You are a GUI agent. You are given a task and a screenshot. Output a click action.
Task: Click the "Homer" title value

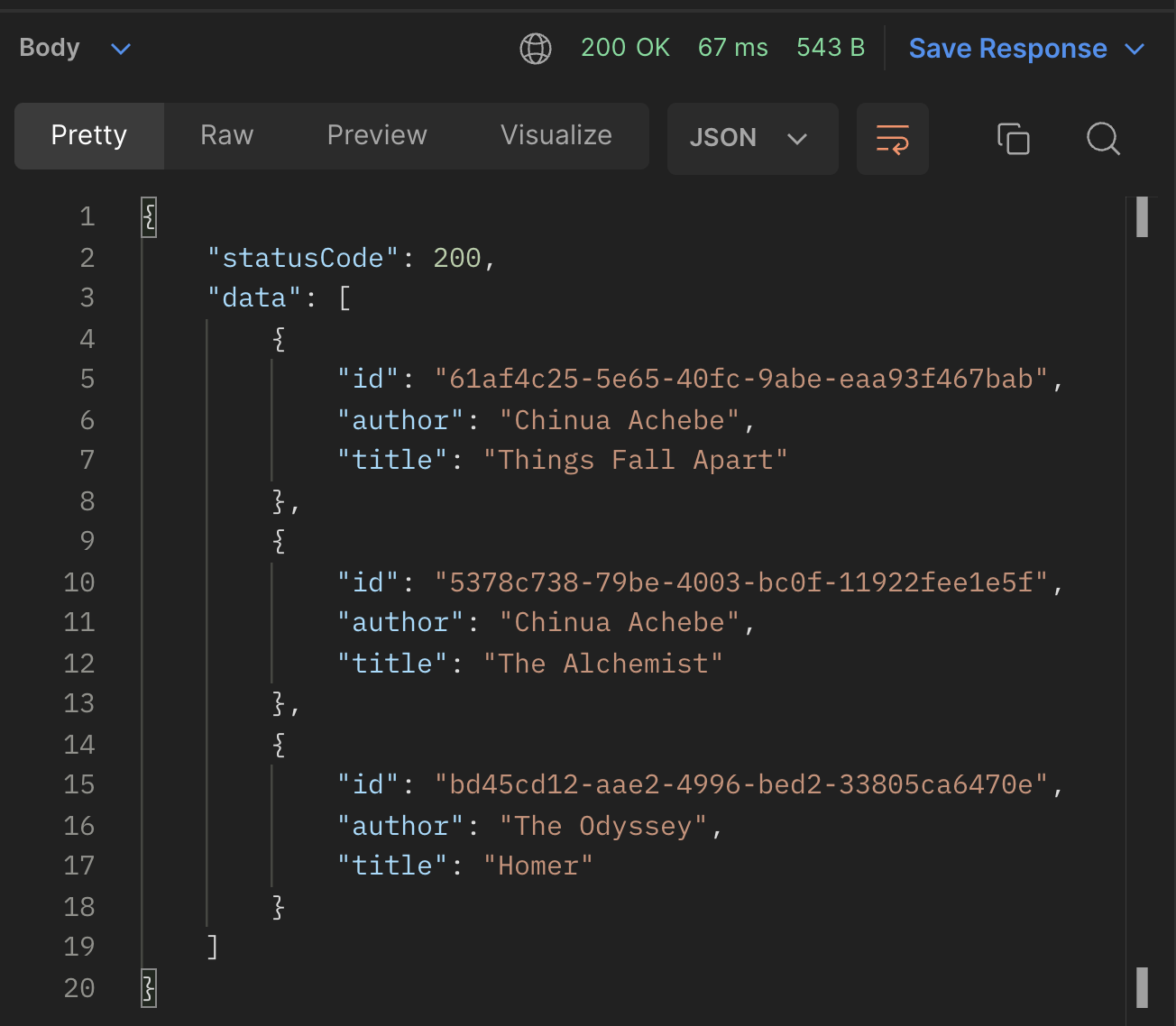point(538,866)
